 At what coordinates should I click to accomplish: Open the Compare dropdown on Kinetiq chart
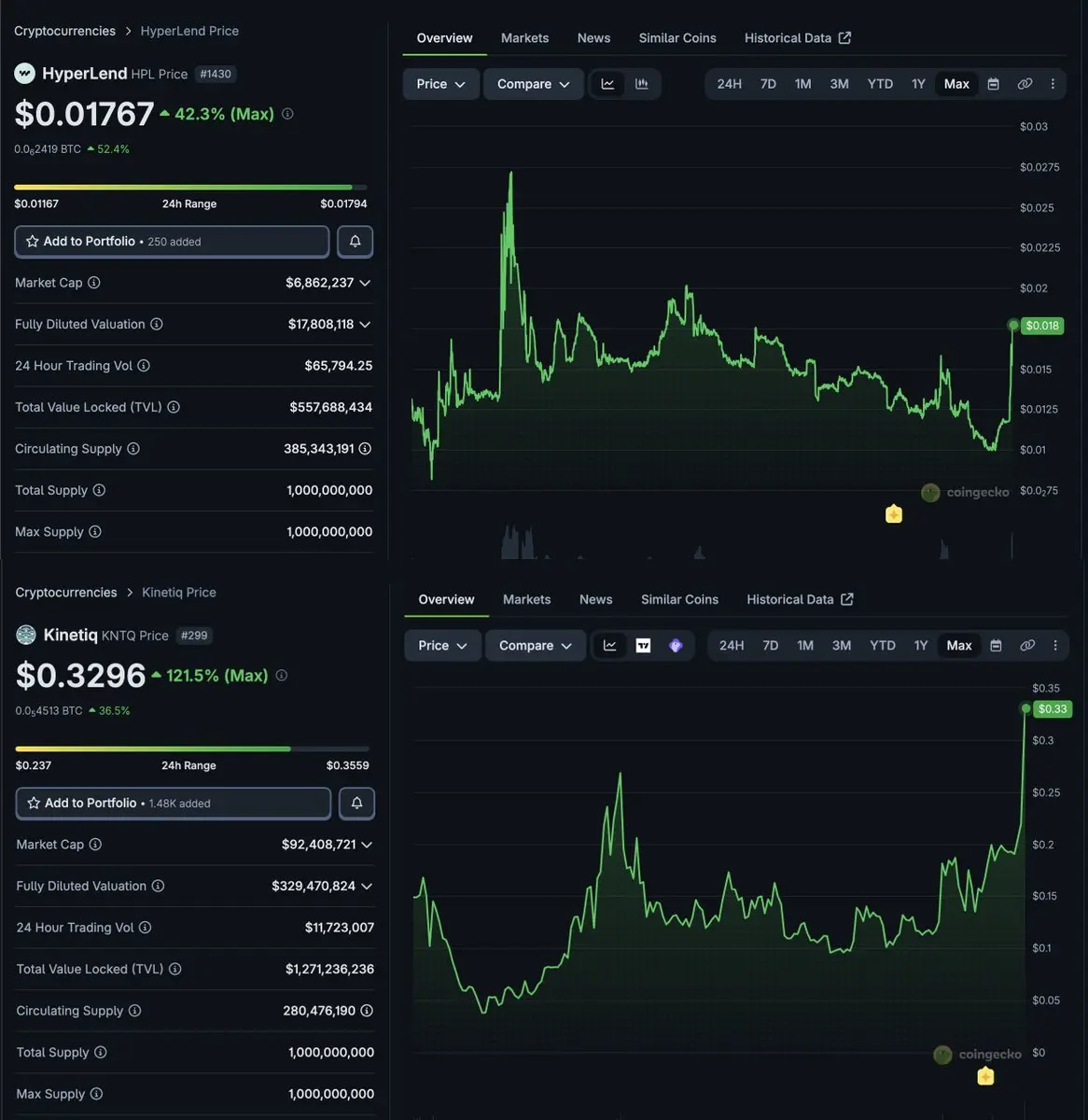click(536, 646)
